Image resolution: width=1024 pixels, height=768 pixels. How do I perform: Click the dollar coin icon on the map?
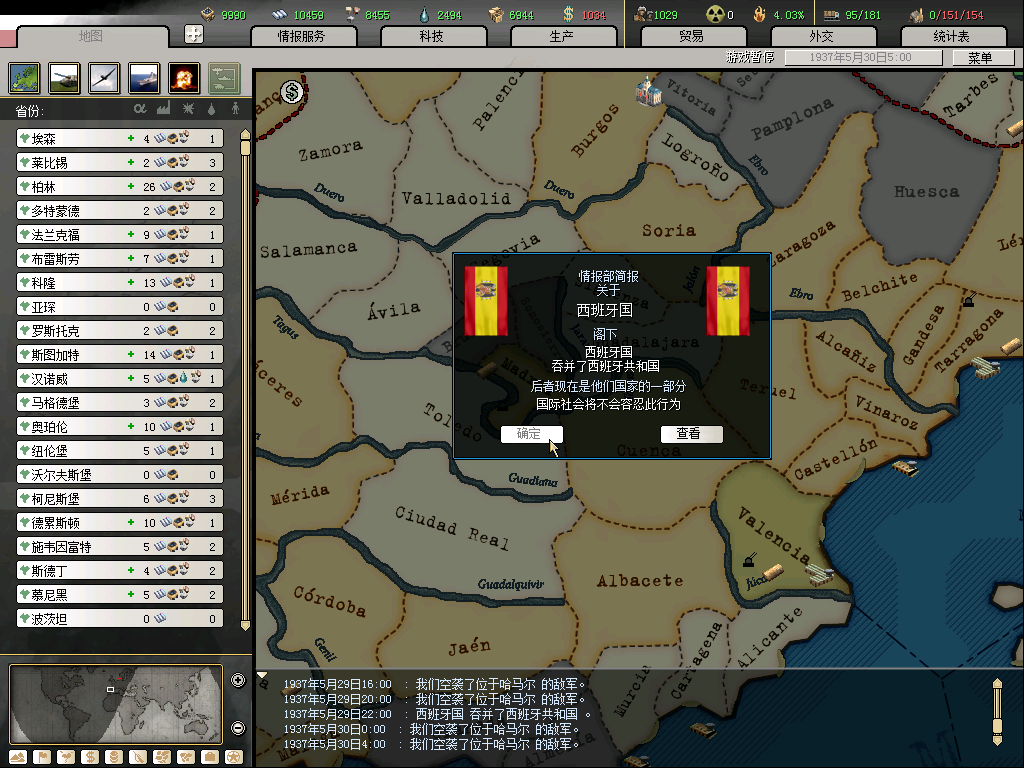[292, 93]
